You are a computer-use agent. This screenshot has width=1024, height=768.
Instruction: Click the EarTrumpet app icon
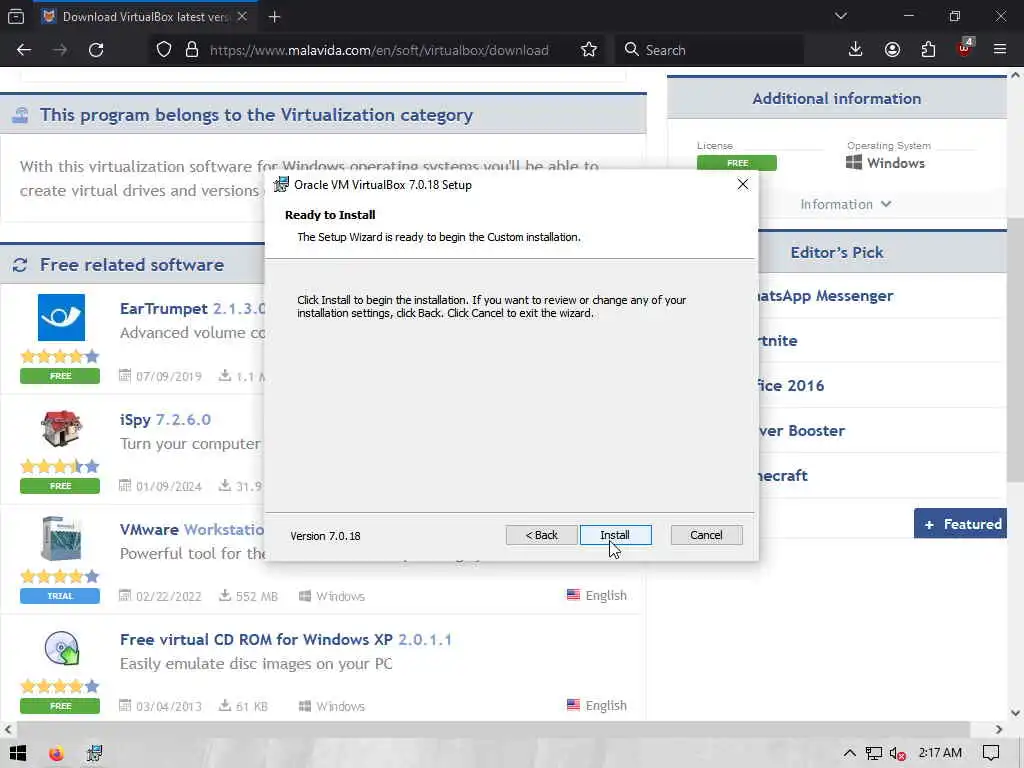[x=61, y=317]
